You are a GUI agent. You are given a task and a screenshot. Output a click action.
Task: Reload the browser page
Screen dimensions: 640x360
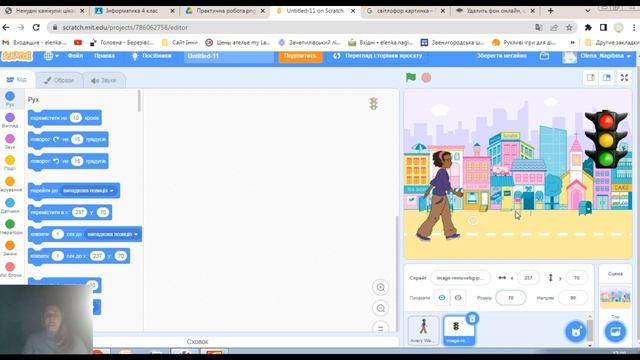click(x=36, y=27)
